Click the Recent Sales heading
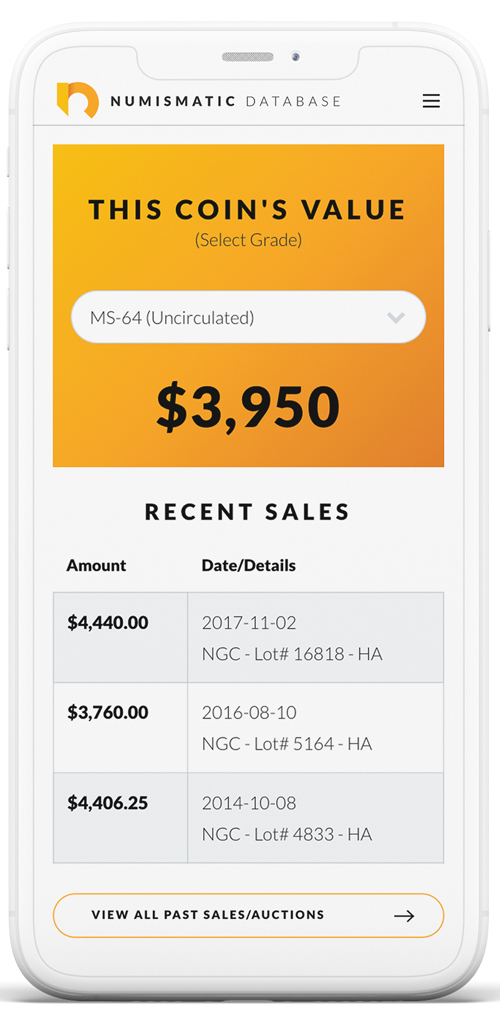 click(247, 512)
